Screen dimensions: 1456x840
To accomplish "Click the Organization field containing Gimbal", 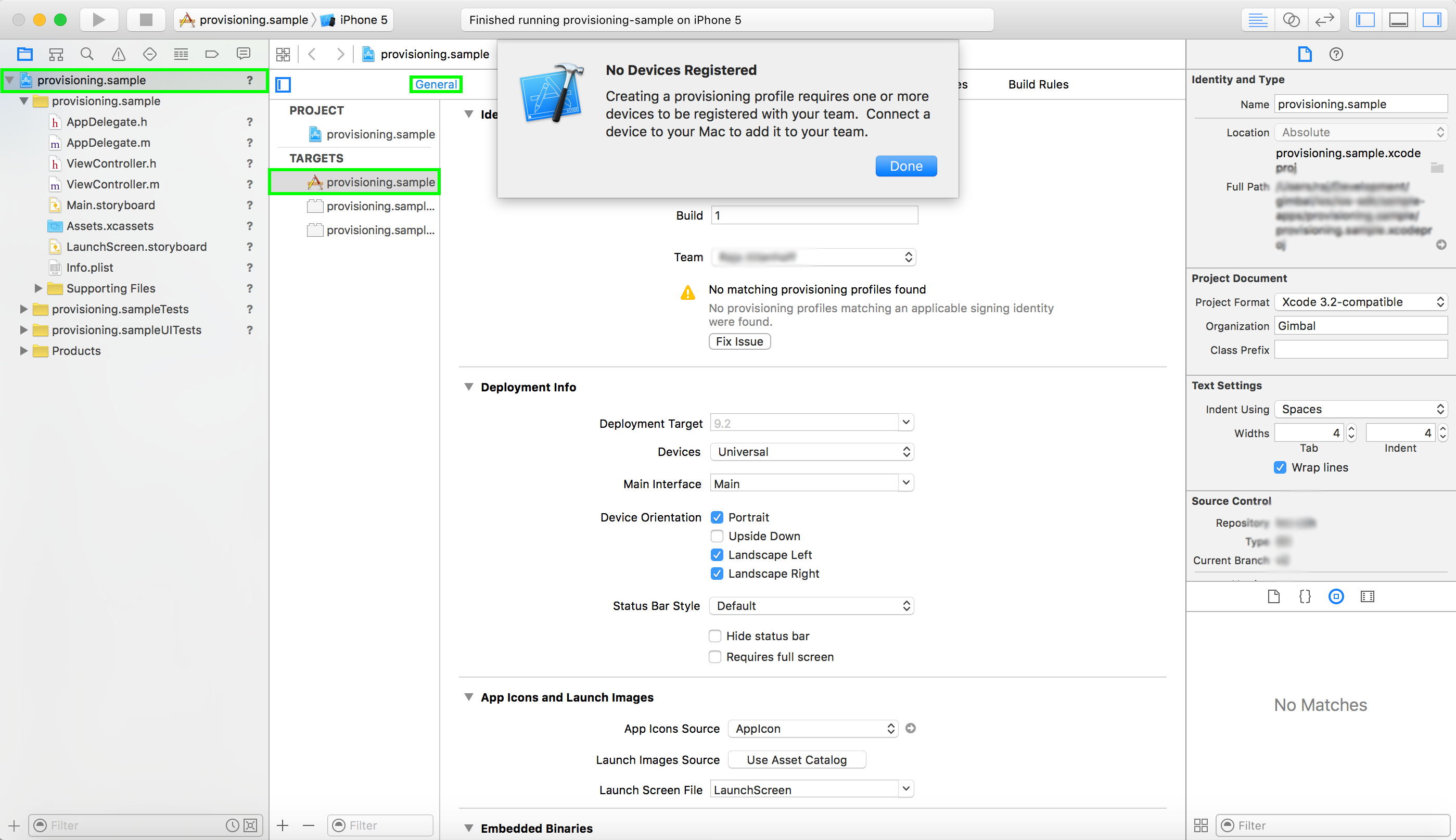I will [1361, 326].
